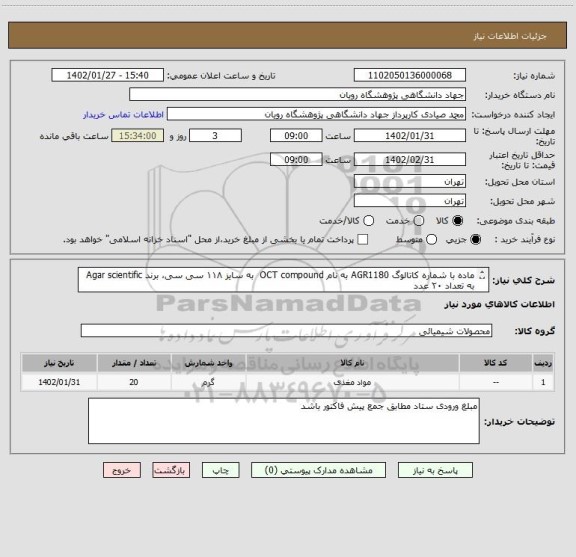Click the buyer organization name field

point(298,95)
